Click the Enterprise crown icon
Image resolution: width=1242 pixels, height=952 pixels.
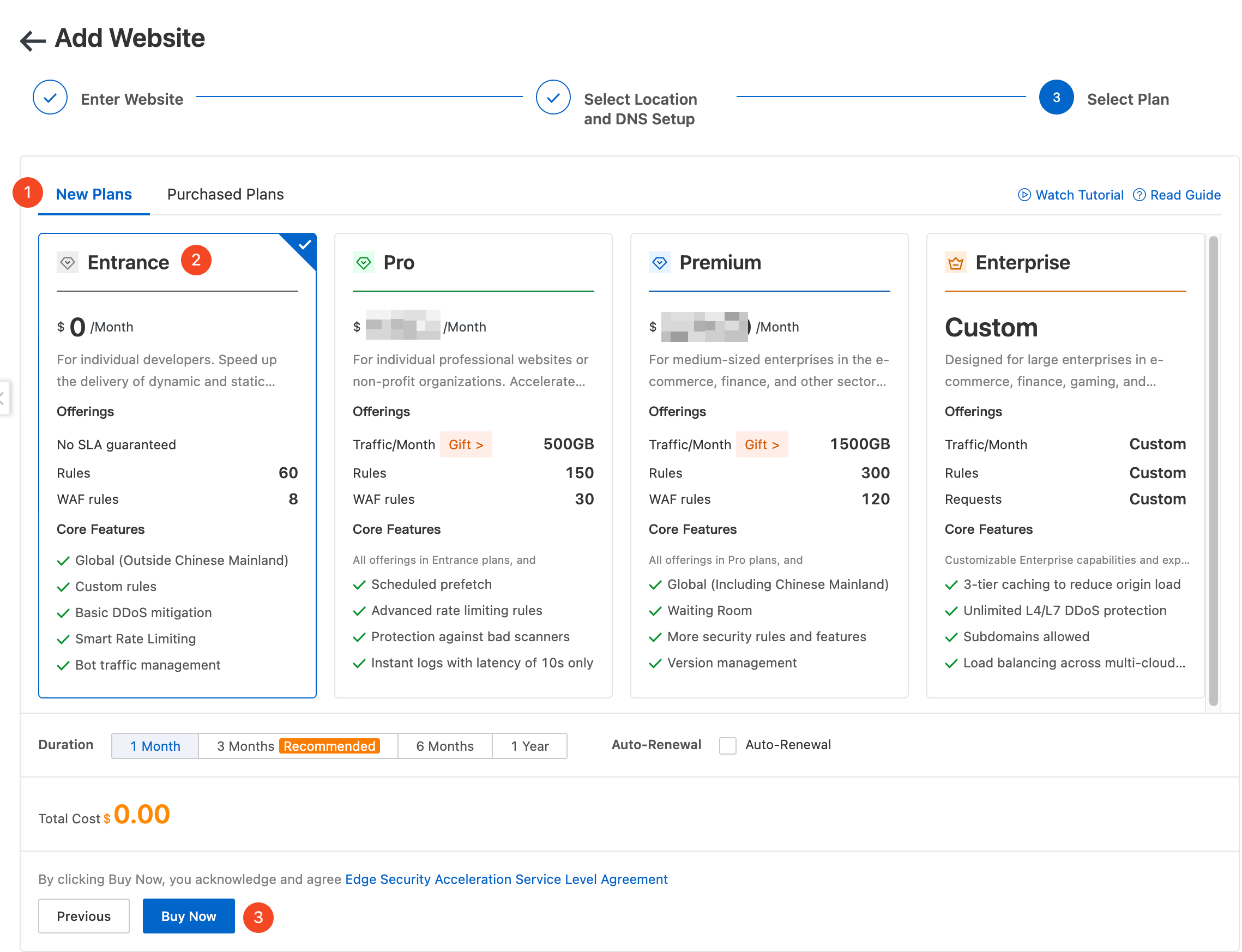[955, 263]
